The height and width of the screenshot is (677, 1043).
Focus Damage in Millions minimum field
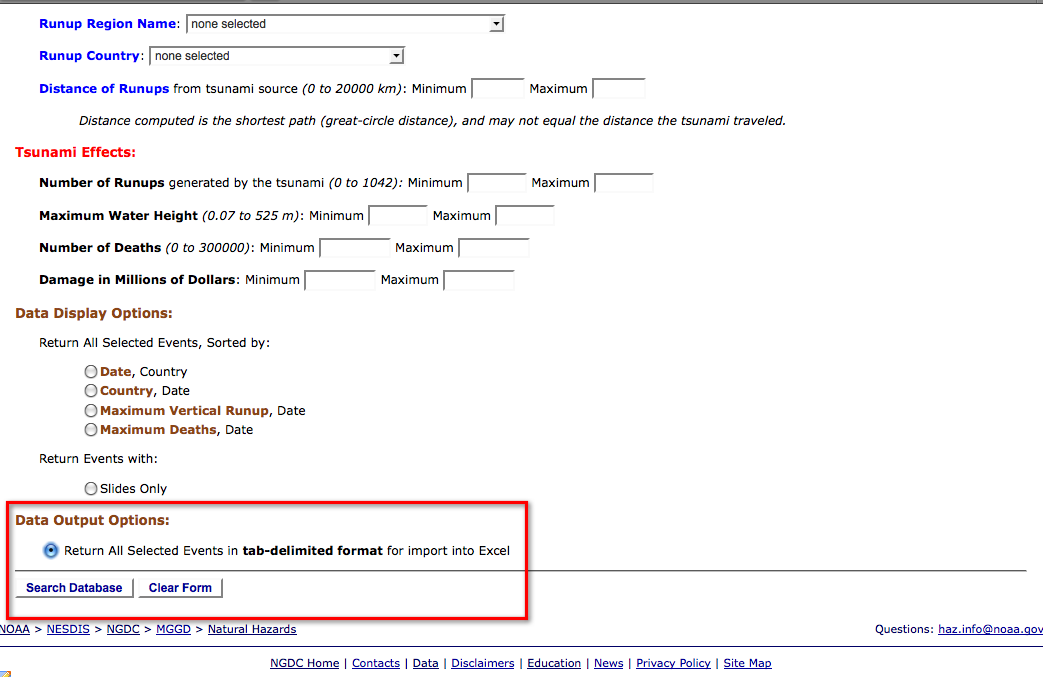point(339,280)
